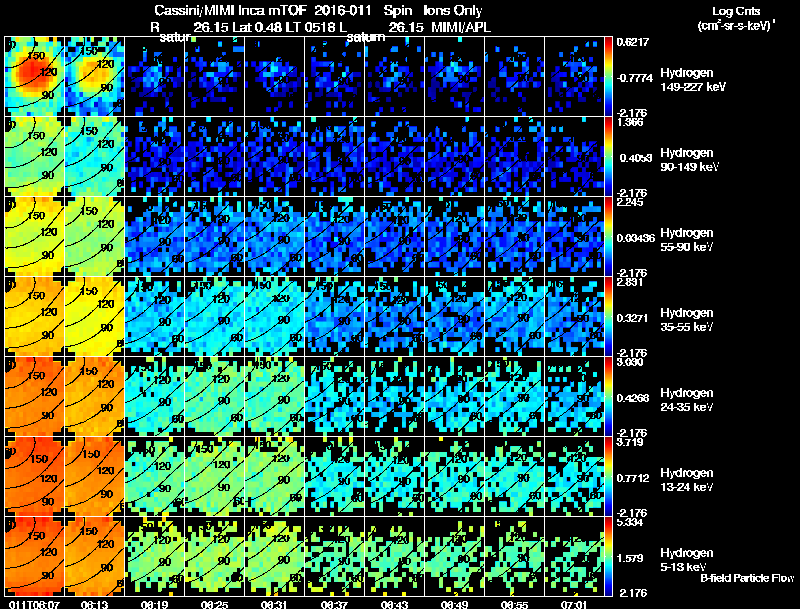Viewport: 800px width, 609px height.
Task: Click the '06:49' time label
Action: (x=455, y=605)
